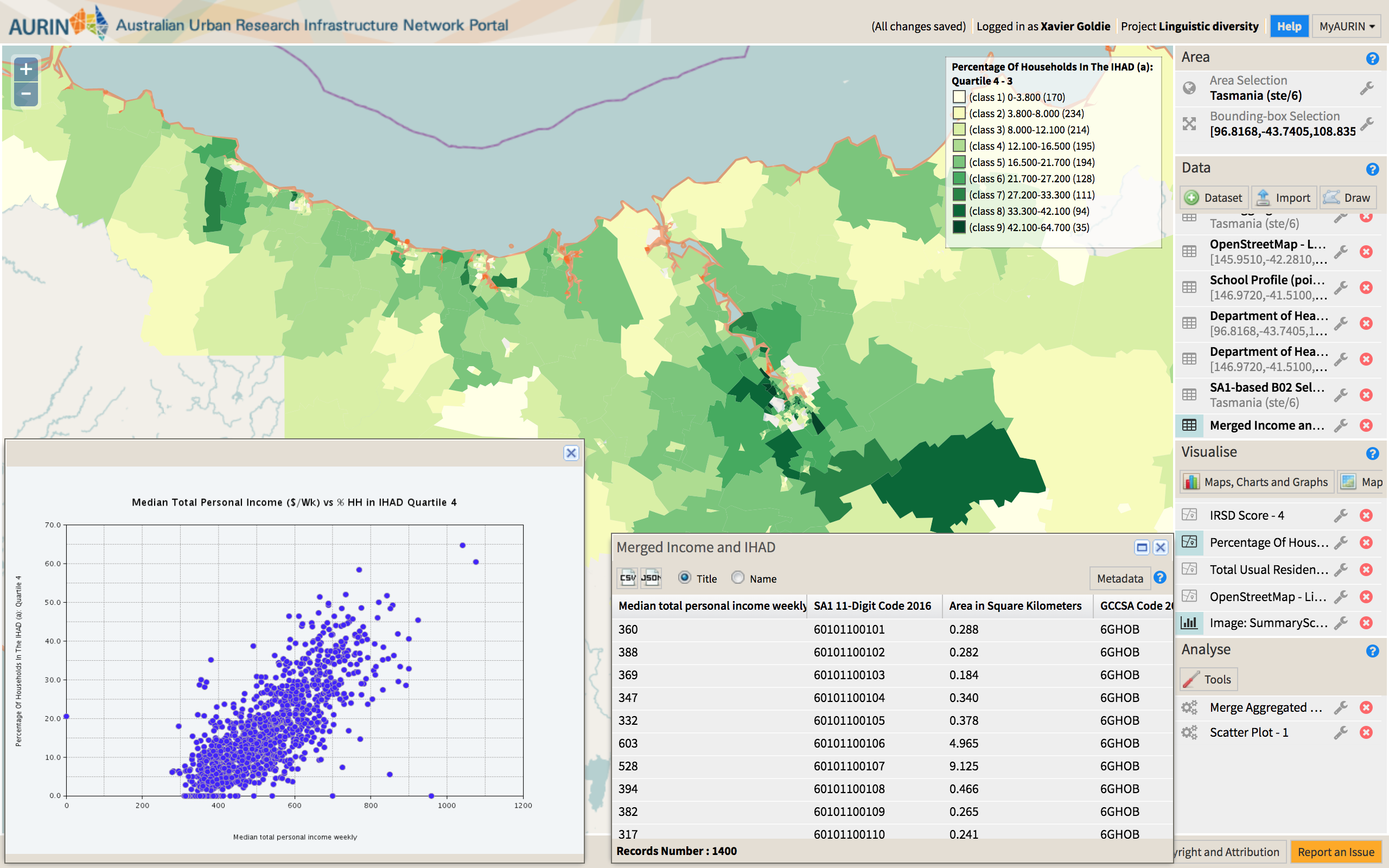Open Maps, Charts and Graphs visualiser

click(x=1256, y=482)
